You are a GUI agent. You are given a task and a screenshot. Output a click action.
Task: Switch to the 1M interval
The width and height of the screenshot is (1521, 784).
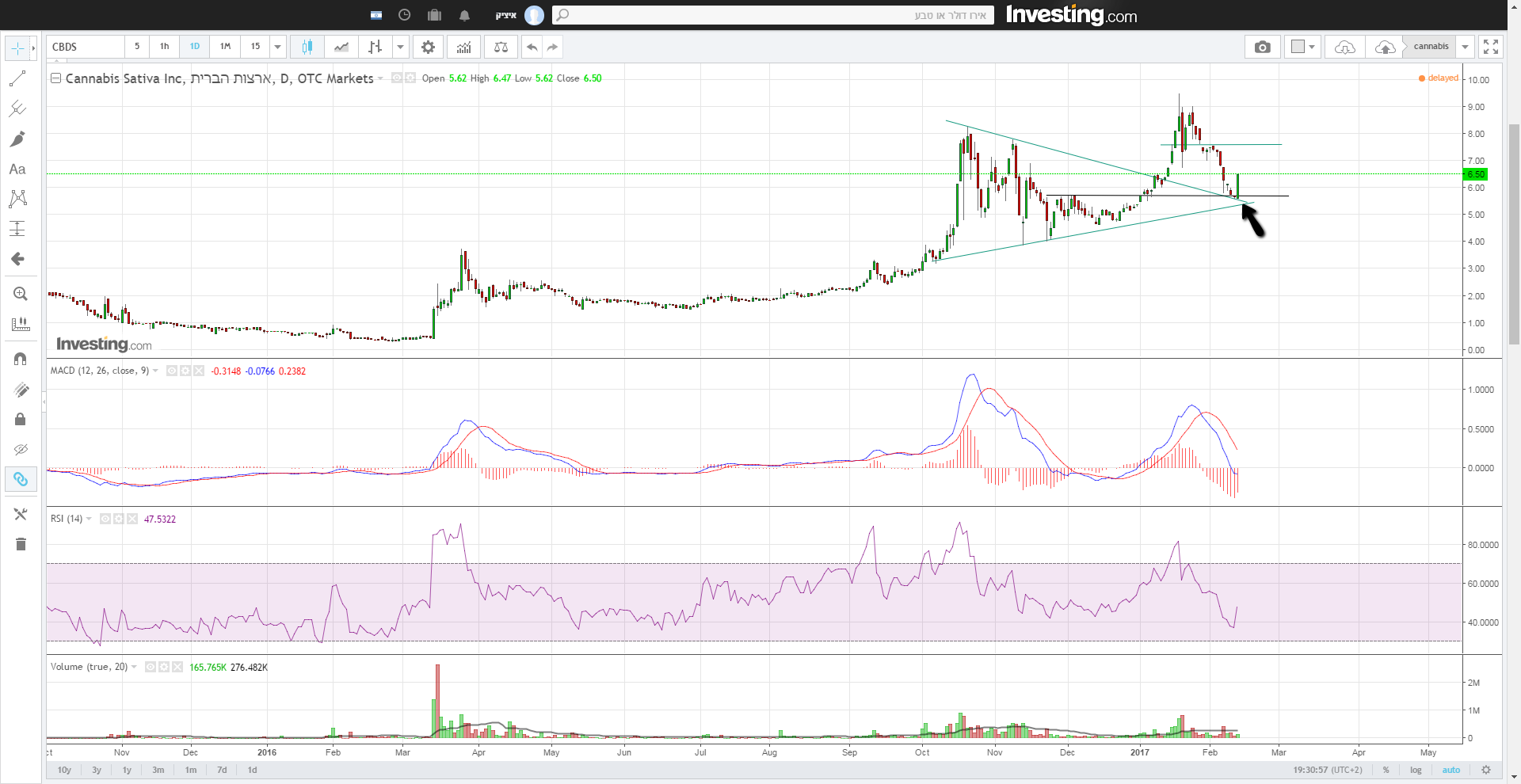(x=225, y=47)
